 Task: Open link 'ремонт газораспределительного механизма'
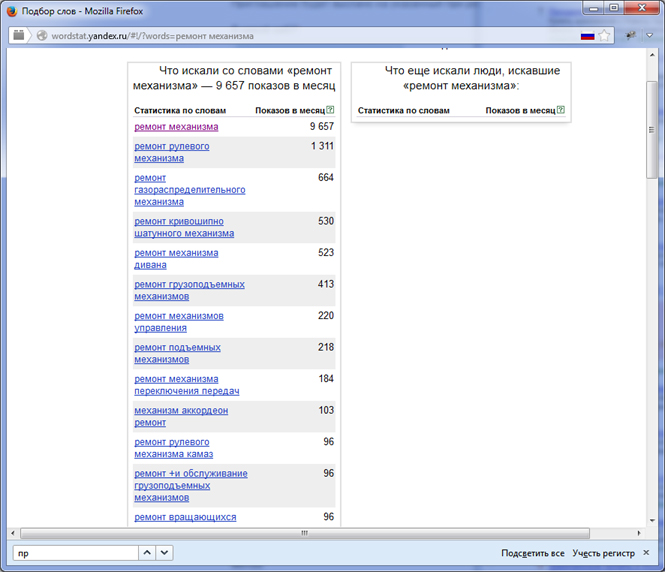pos(190,190)
